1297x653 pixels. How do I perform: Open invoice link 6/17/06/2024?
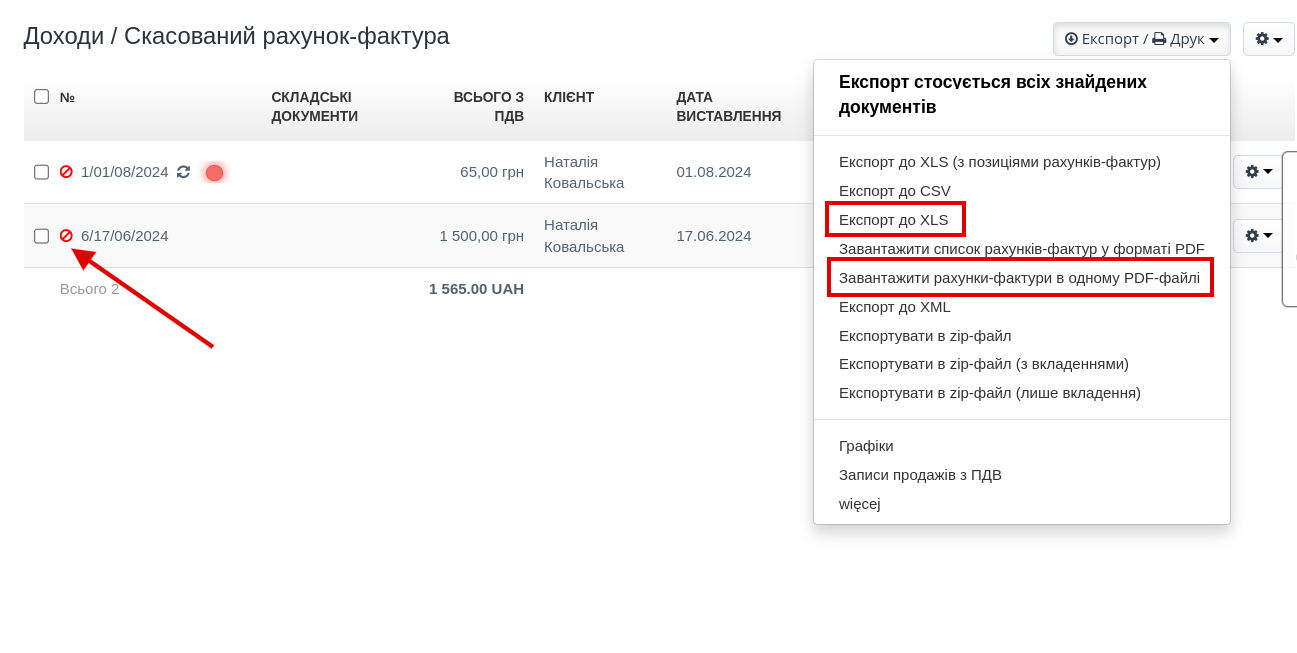[124, 236]
